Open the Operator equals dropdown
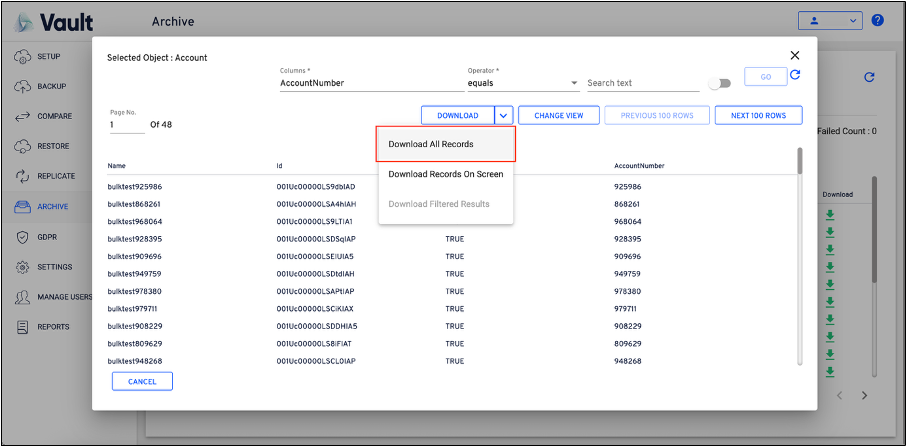The width and height of the screenshot is (906, 446). [x=523, y=83]
